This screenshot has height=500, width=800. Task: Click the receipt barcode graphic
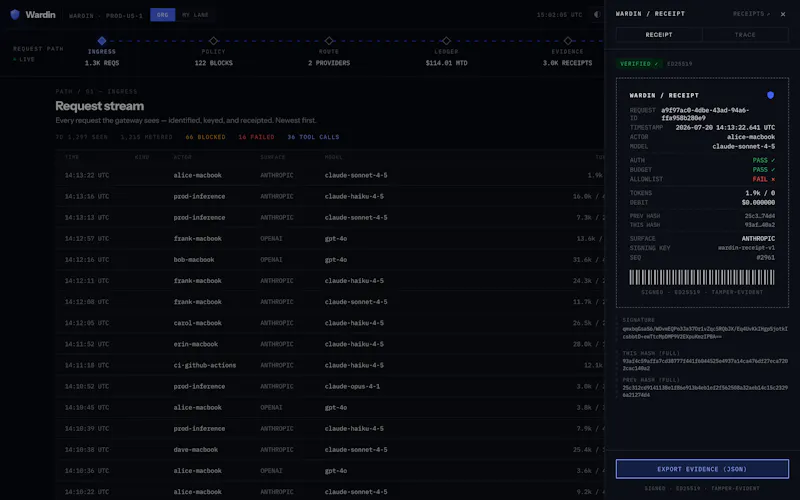[x=702, y=278]
